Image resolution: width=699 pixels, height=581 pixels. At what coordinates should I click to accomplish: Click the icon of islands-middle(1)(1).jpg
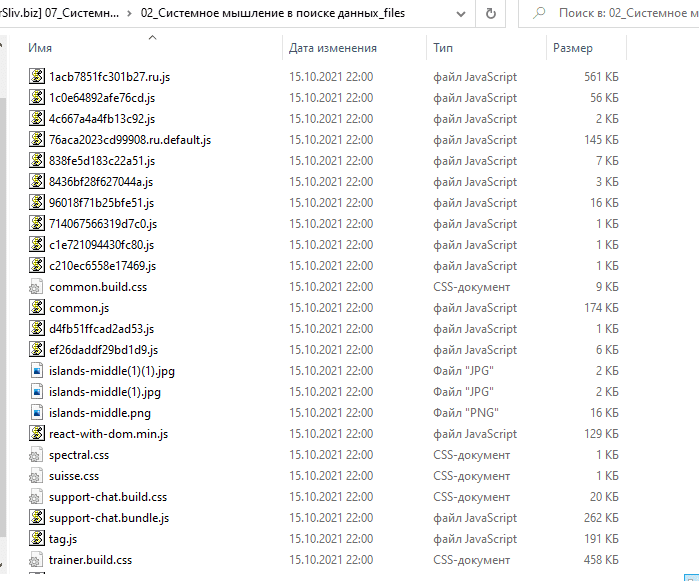38,371
